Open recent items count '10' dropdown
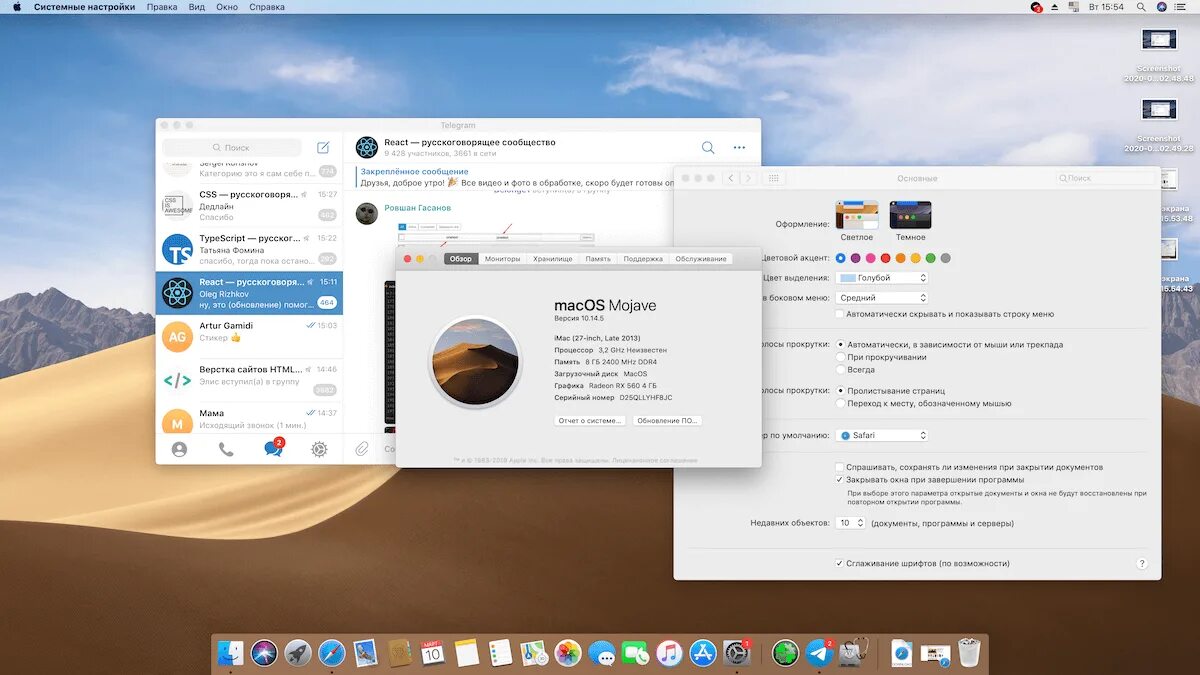This screenshot has width=1200, height=675. (x=850, y=523)
